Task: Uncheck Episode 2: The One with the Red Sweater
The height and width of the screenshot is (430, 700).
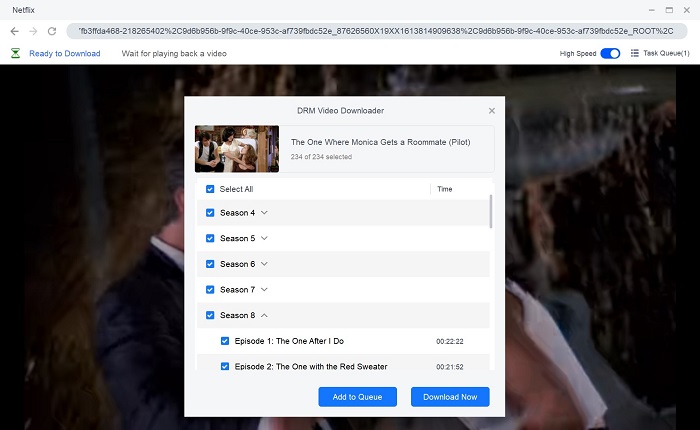Action: point(225,367)
